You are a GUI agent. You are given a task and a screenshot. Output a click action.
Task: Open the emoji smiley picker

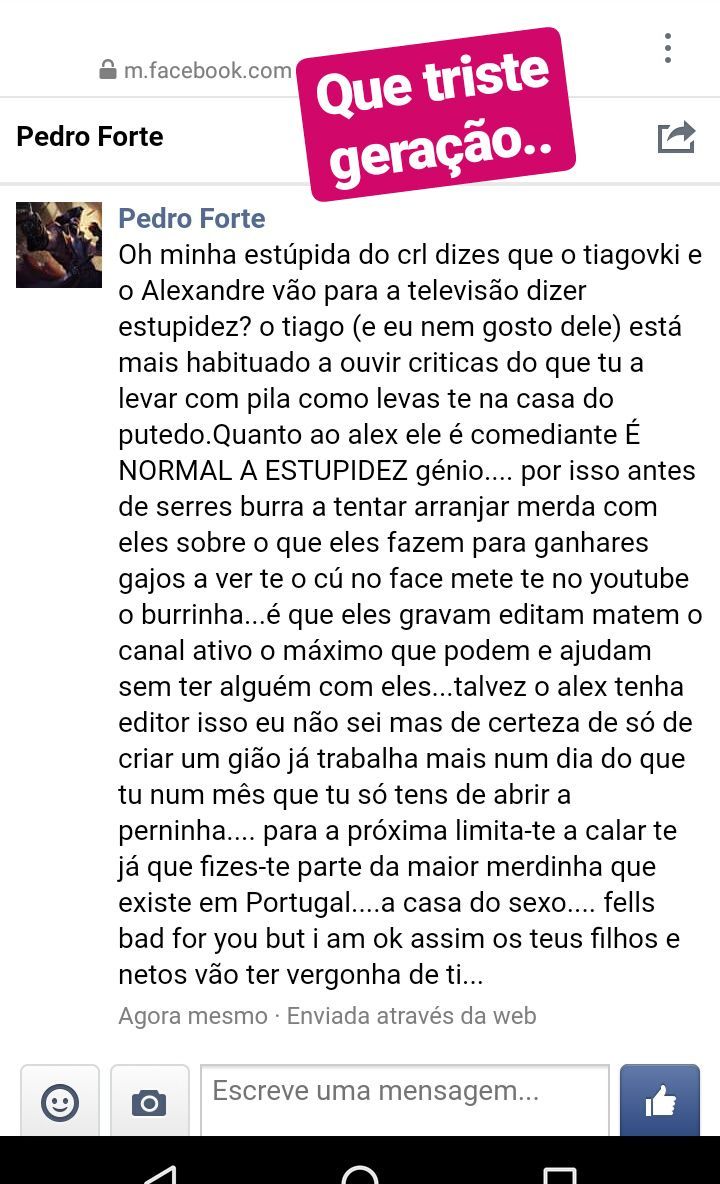pos(60,1102)
